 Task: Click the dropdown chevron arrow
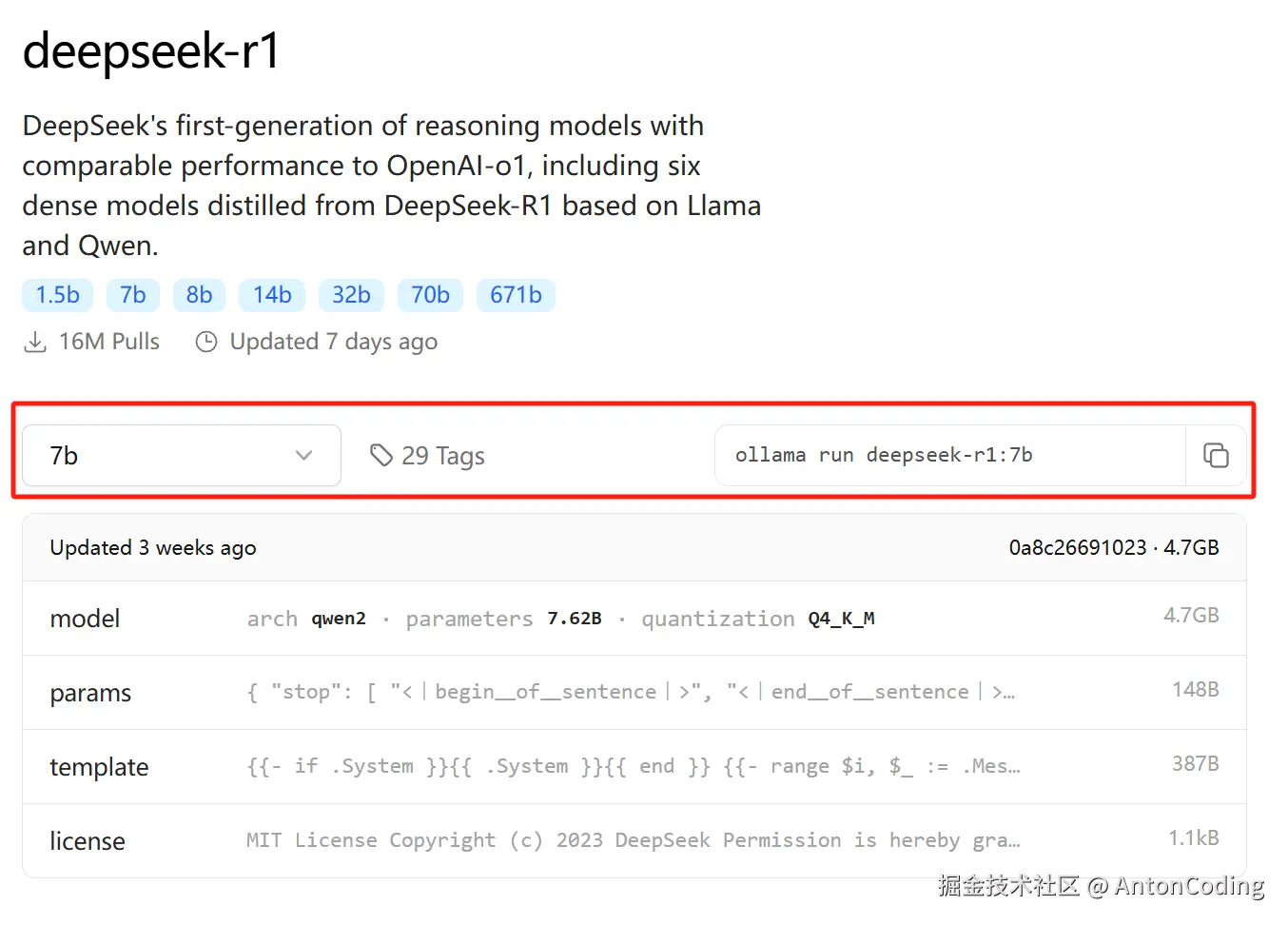click(303, 456)
